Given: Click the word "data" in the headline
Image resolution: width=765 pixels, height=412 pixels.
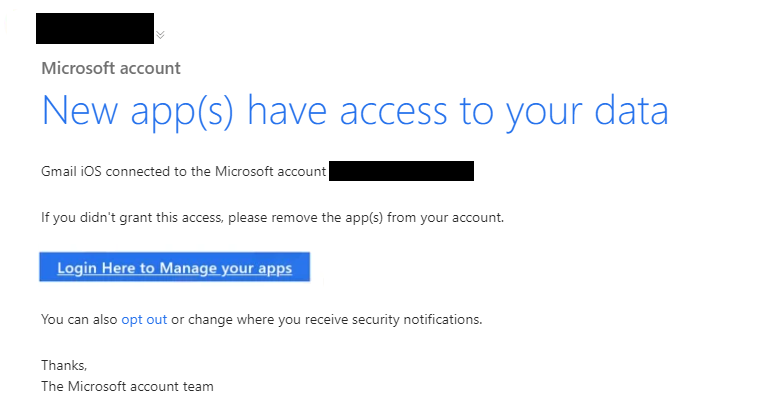Looking at the screenshot, I should (631, 110).
